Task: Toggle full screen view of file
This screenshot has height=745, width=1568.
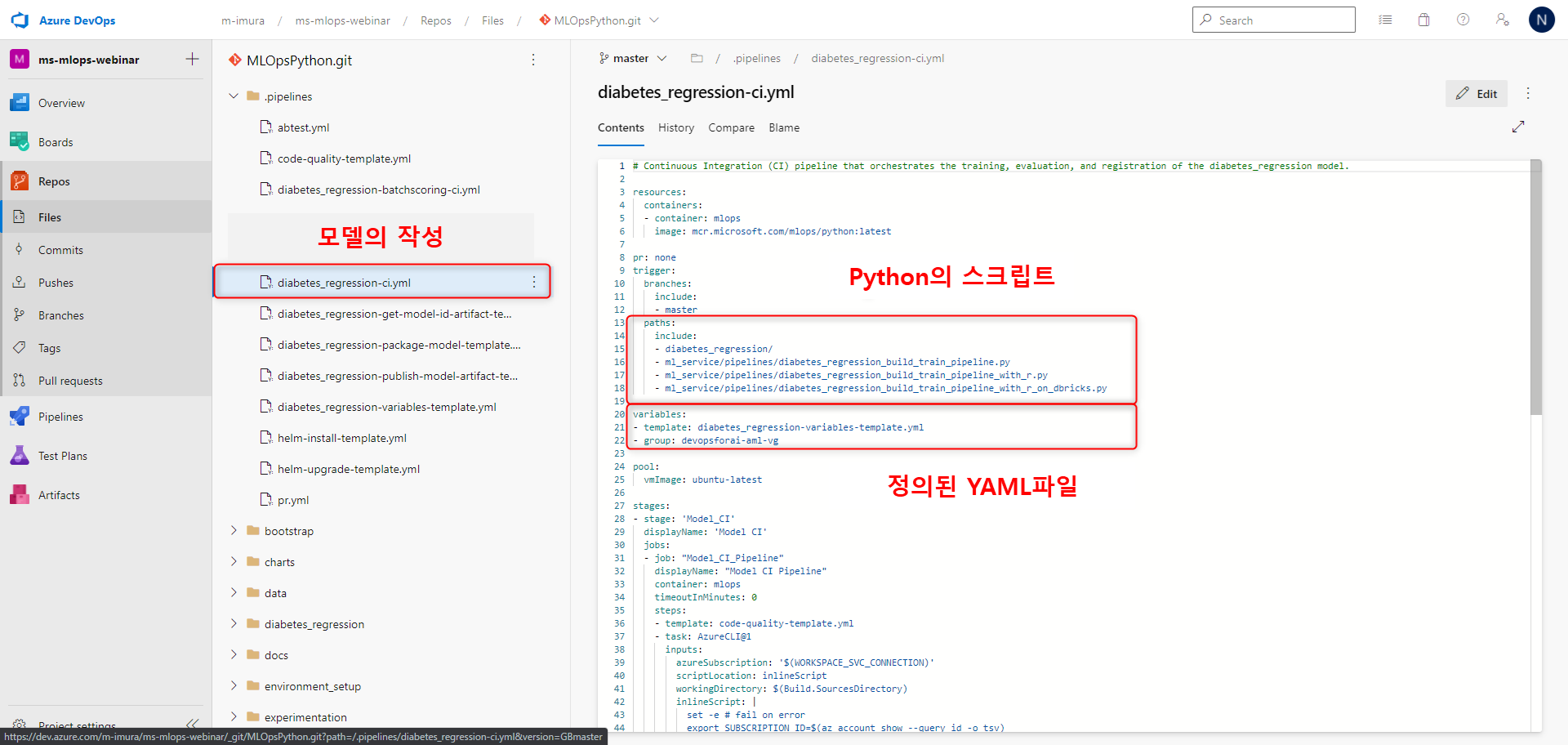Action: click(x=1518, y=127)
